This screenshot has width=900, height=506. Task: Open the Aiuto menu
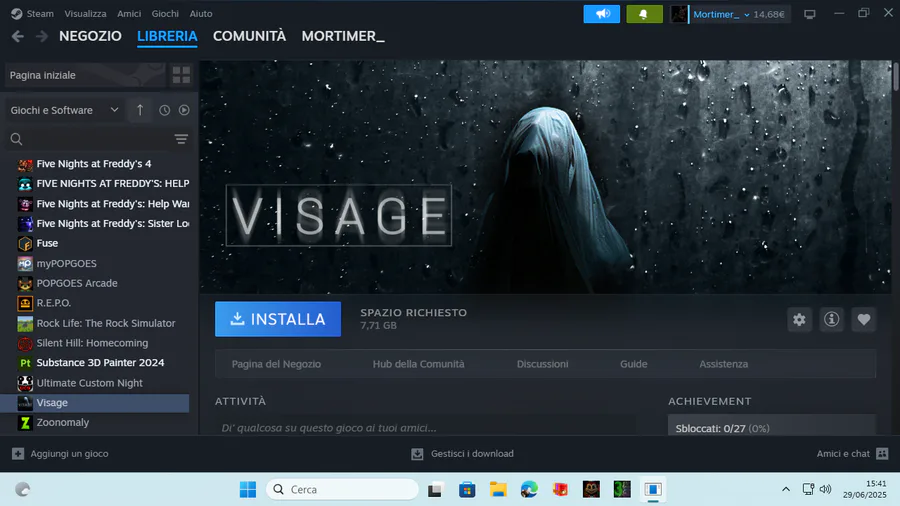coord(201,14)
